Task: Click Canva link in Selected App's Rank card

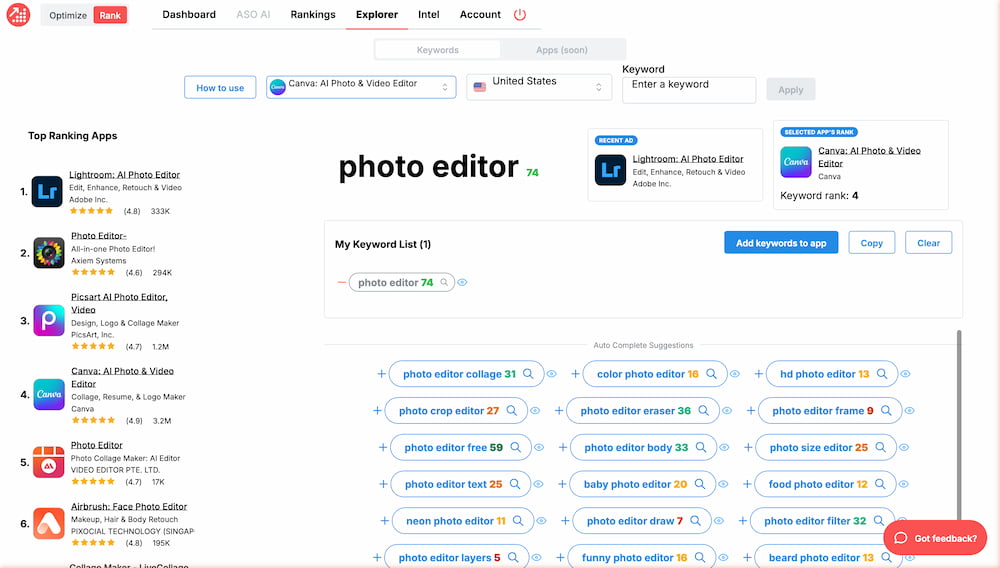Action: tap(869, 157)
